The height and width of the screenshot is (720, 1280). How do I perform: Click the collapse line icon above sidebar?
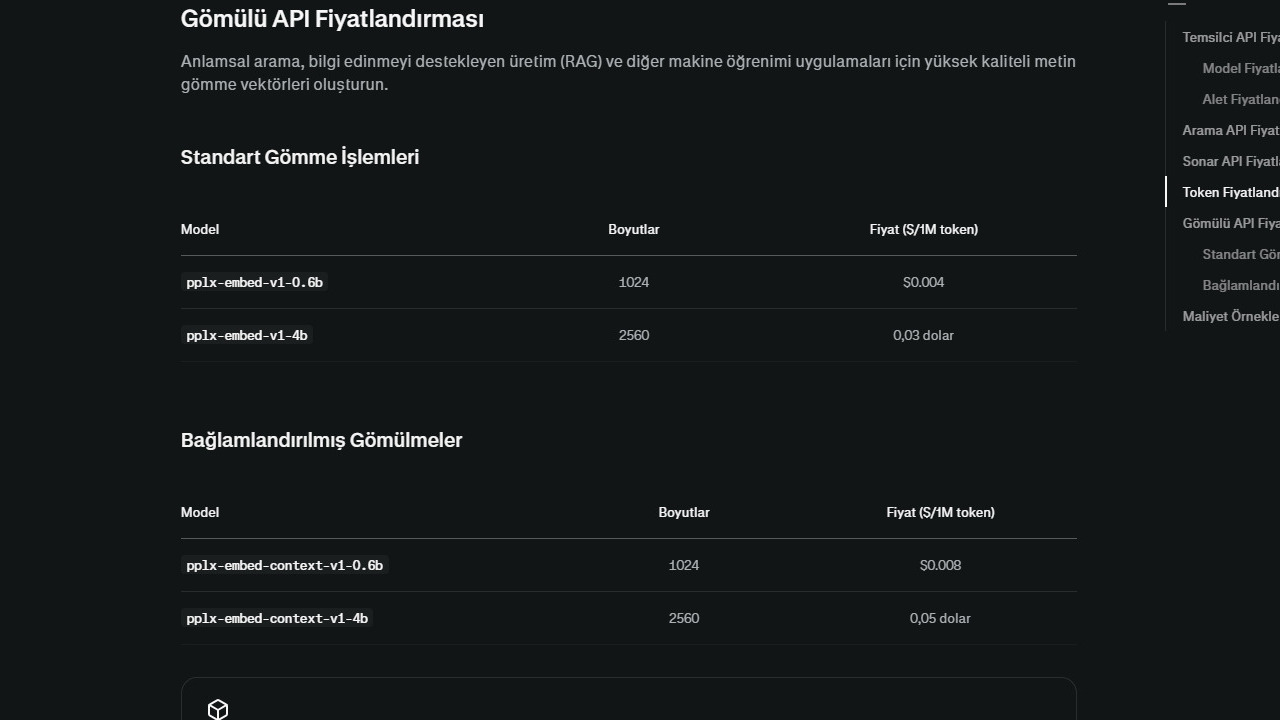pos(1177,4)
